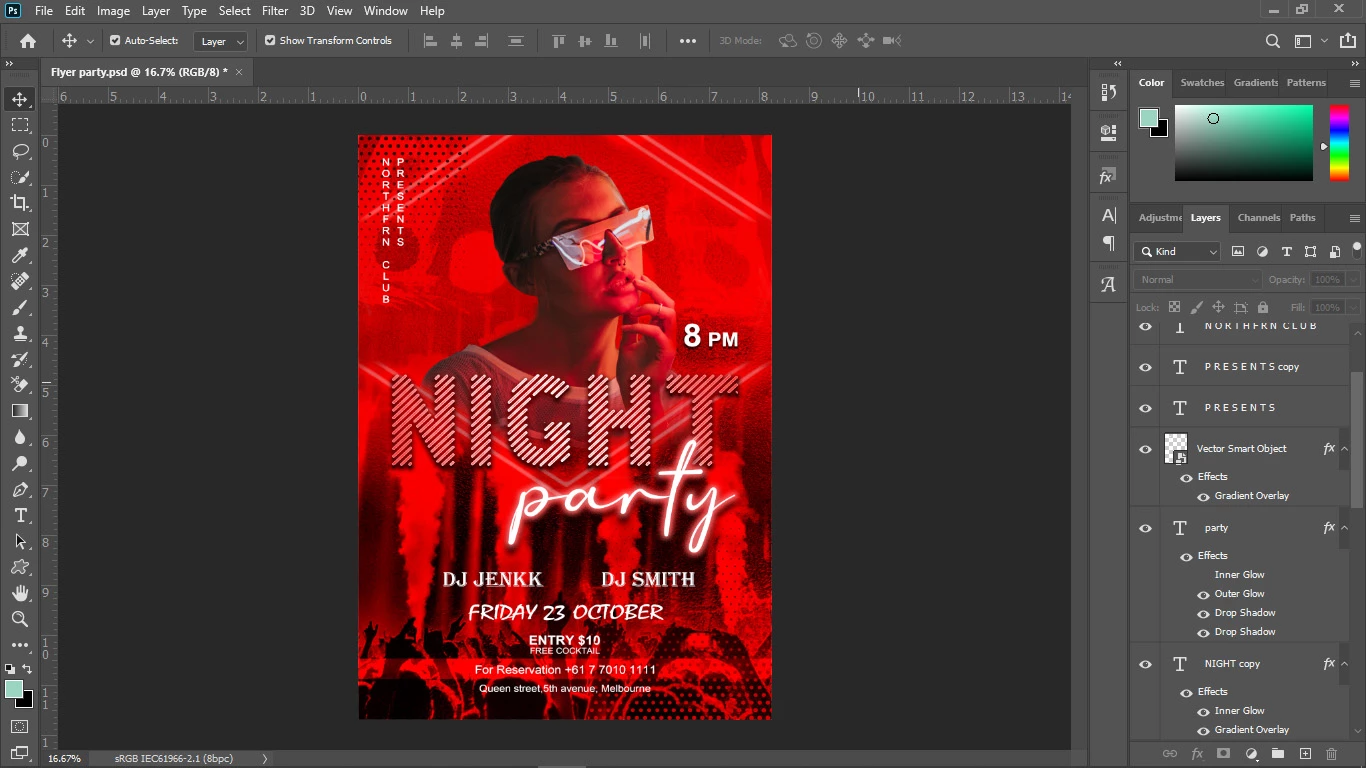
Task: Select the Clone Stamp tool
Action: (20, 334)
